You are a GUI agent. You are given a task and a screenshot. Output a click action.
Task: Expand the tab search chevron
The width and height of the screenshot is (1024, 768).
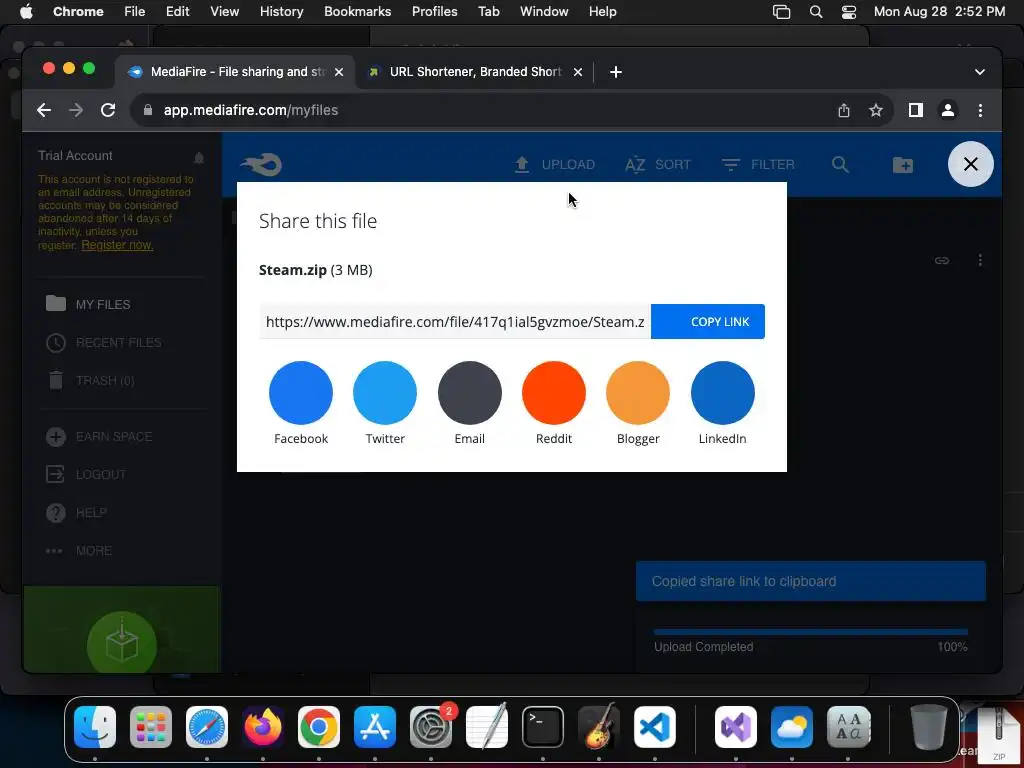point(980,72)
